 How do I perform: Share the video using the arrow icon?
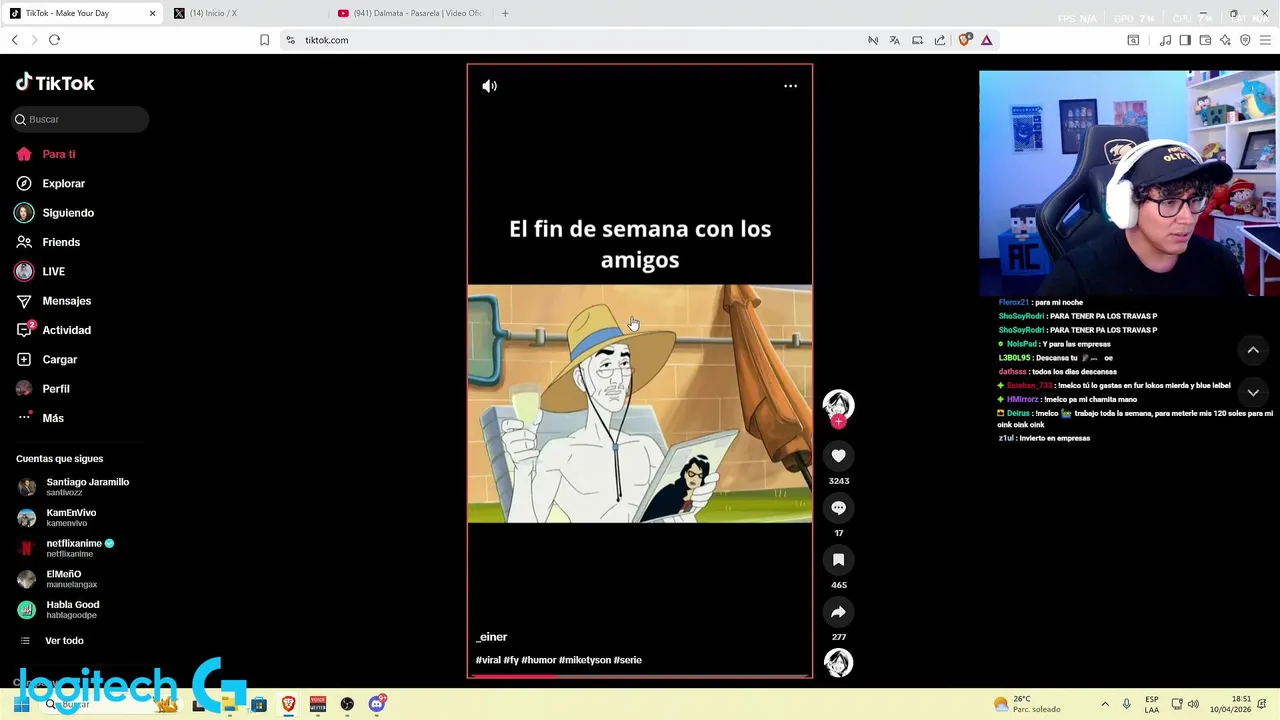pos(838,612)
